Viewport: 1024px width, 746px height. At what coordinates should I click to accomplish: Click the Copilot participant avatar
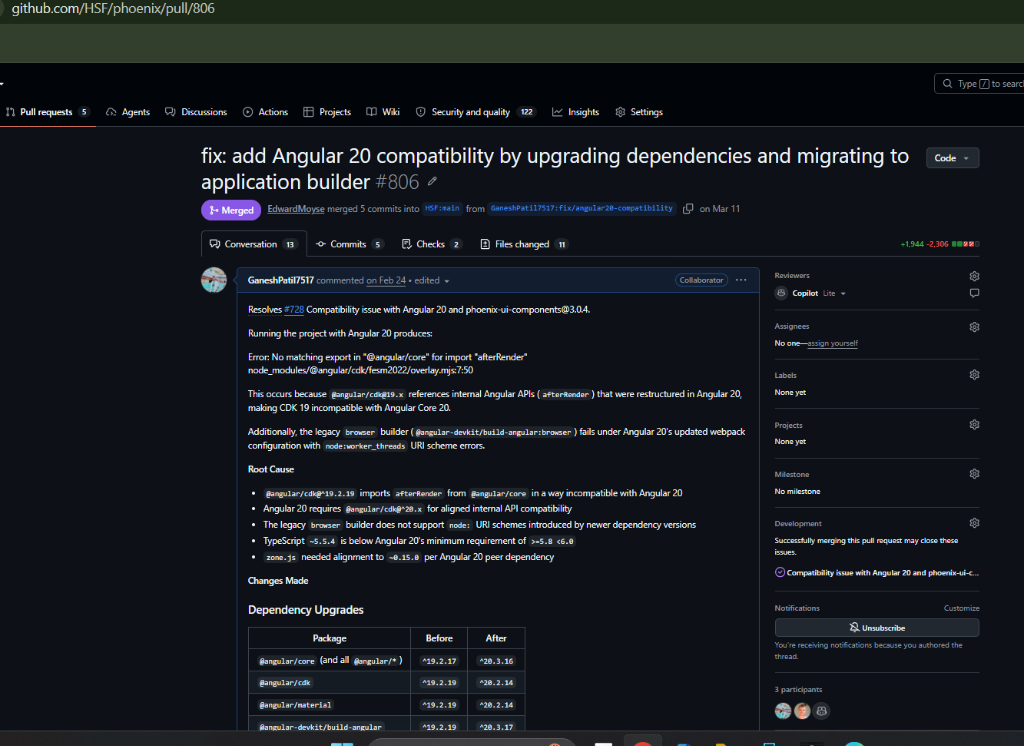click(822, 711)
